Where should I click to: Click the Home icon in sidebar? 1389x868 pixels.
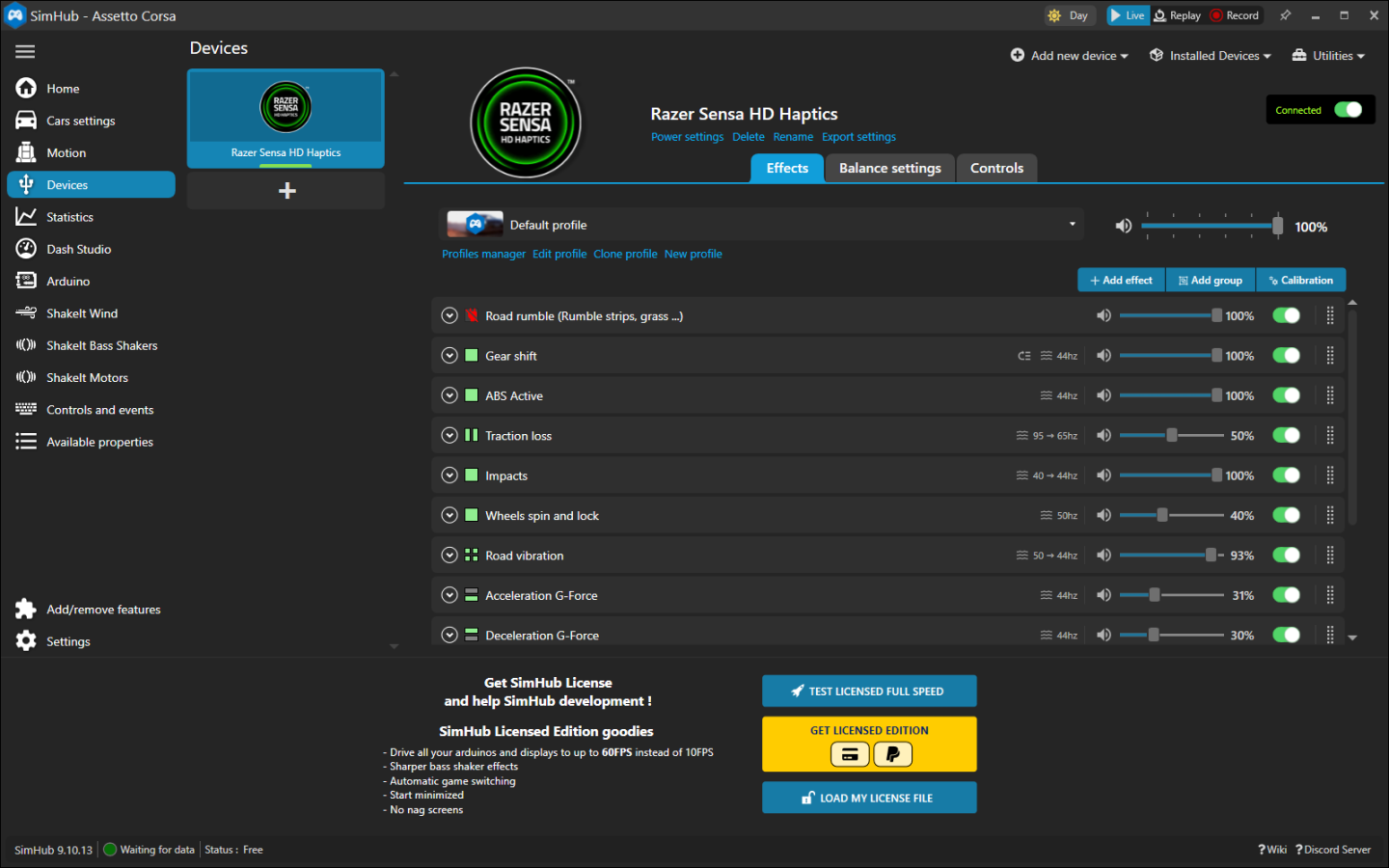coord(26,88)
